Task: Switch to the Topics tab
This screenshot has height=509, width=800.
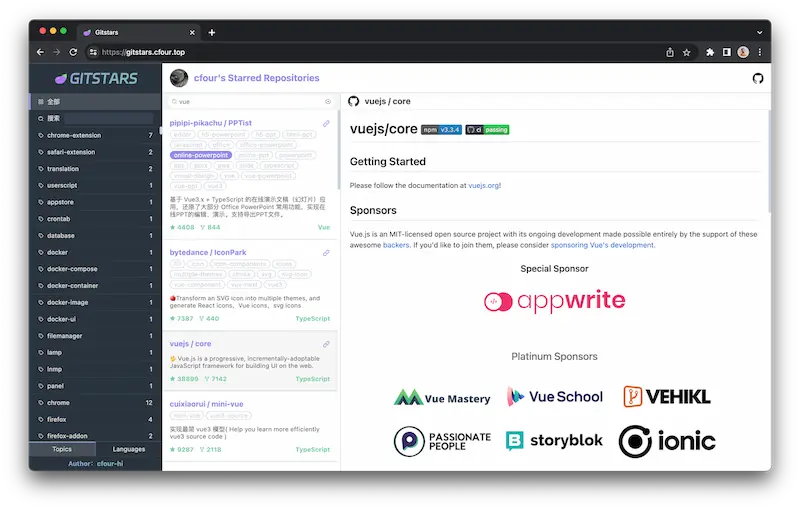Action: tap(62, 449)
